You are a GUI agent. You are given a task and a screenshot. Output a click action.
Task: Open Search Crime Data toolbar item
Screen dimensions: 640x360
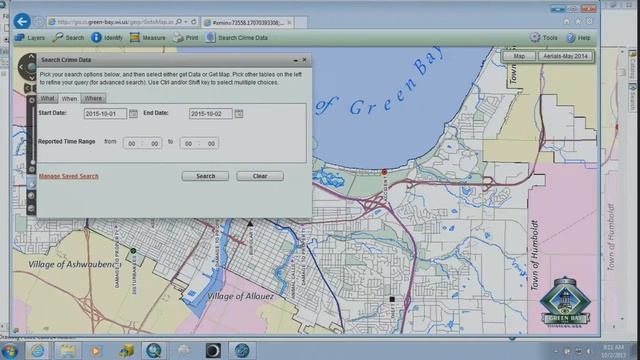pos(237,38)
